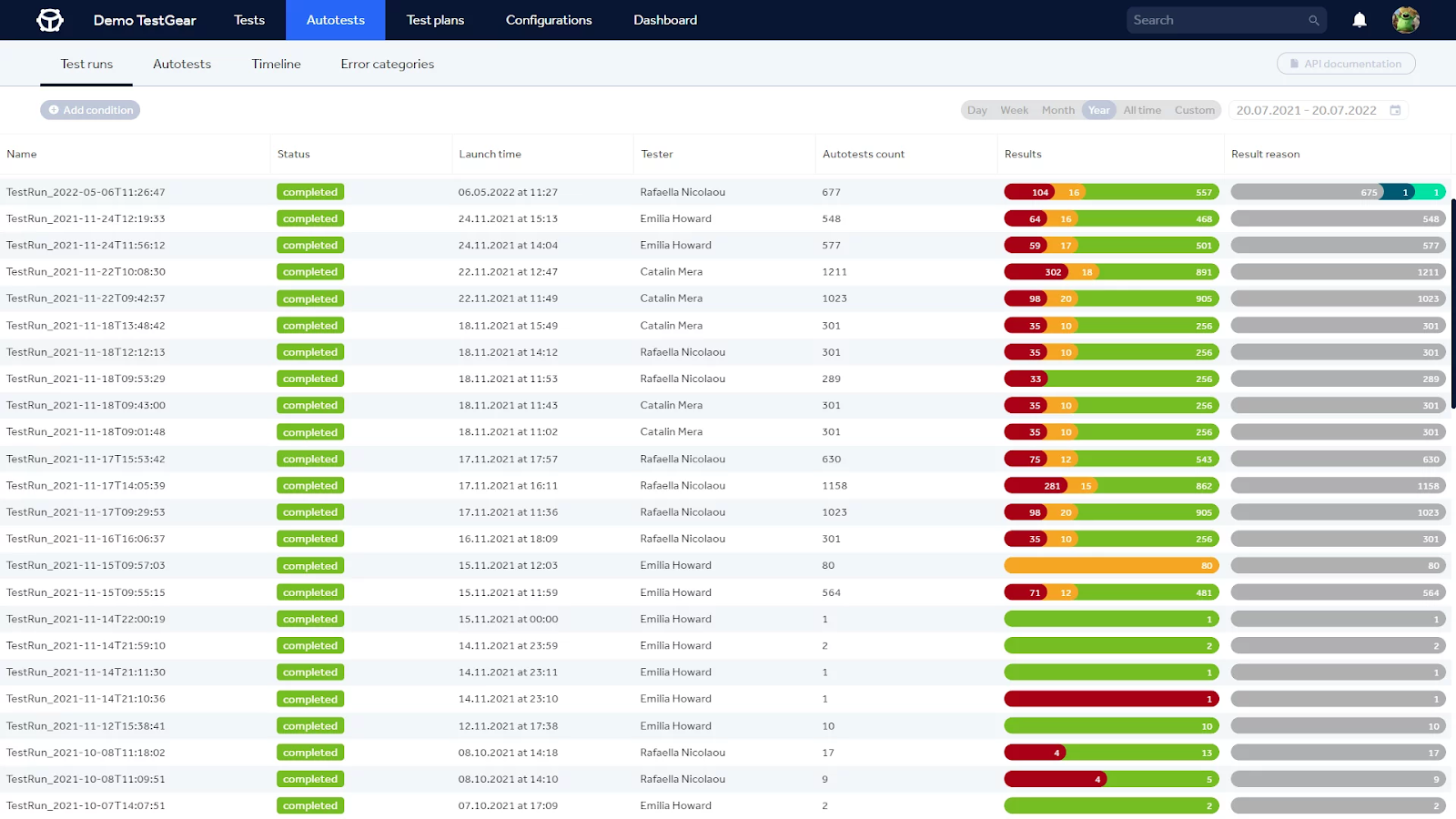Switch to the Error categories tab

[387, 64]
